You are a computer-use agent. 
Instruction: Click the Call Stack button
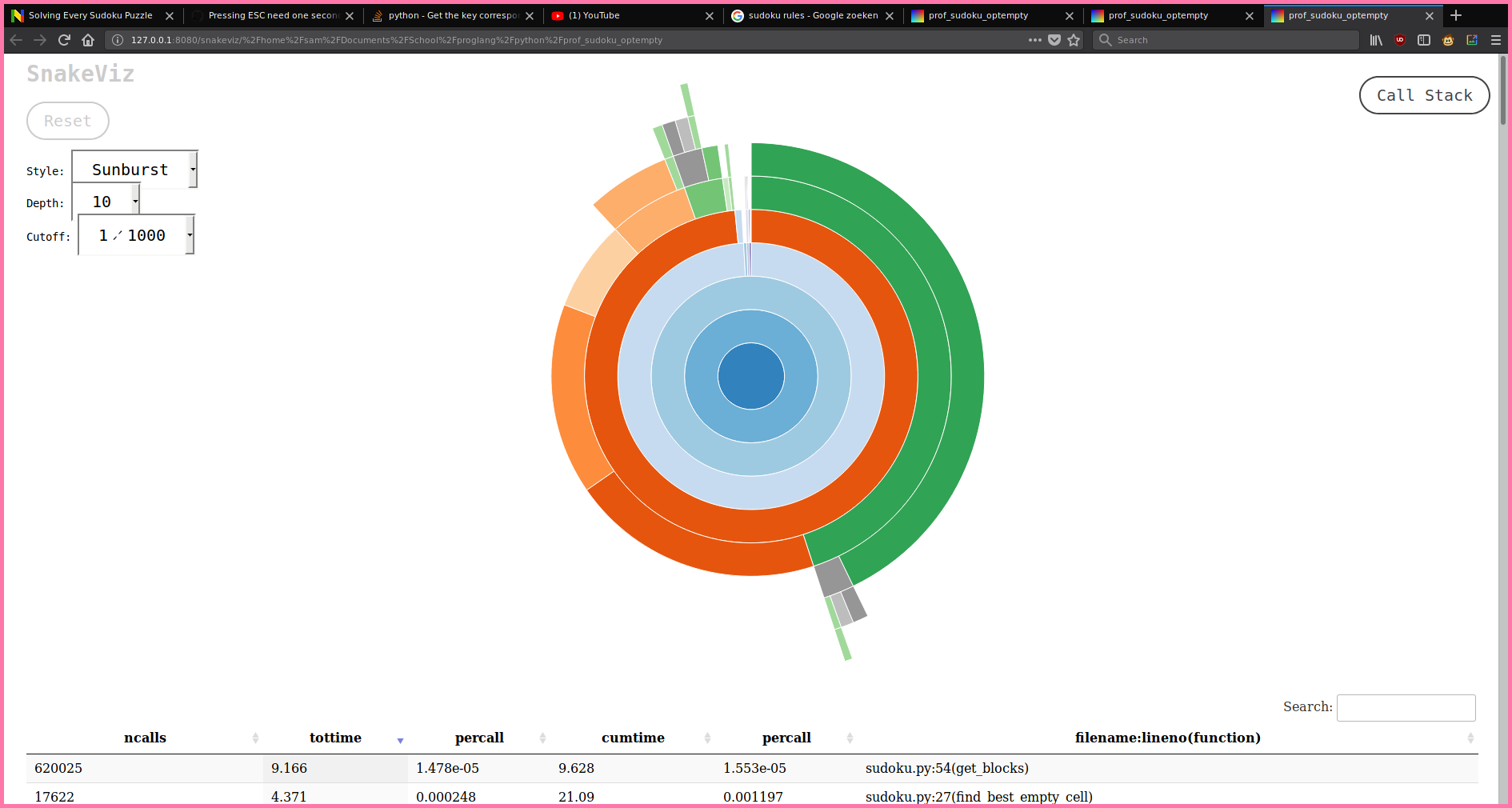[1424, 95]
